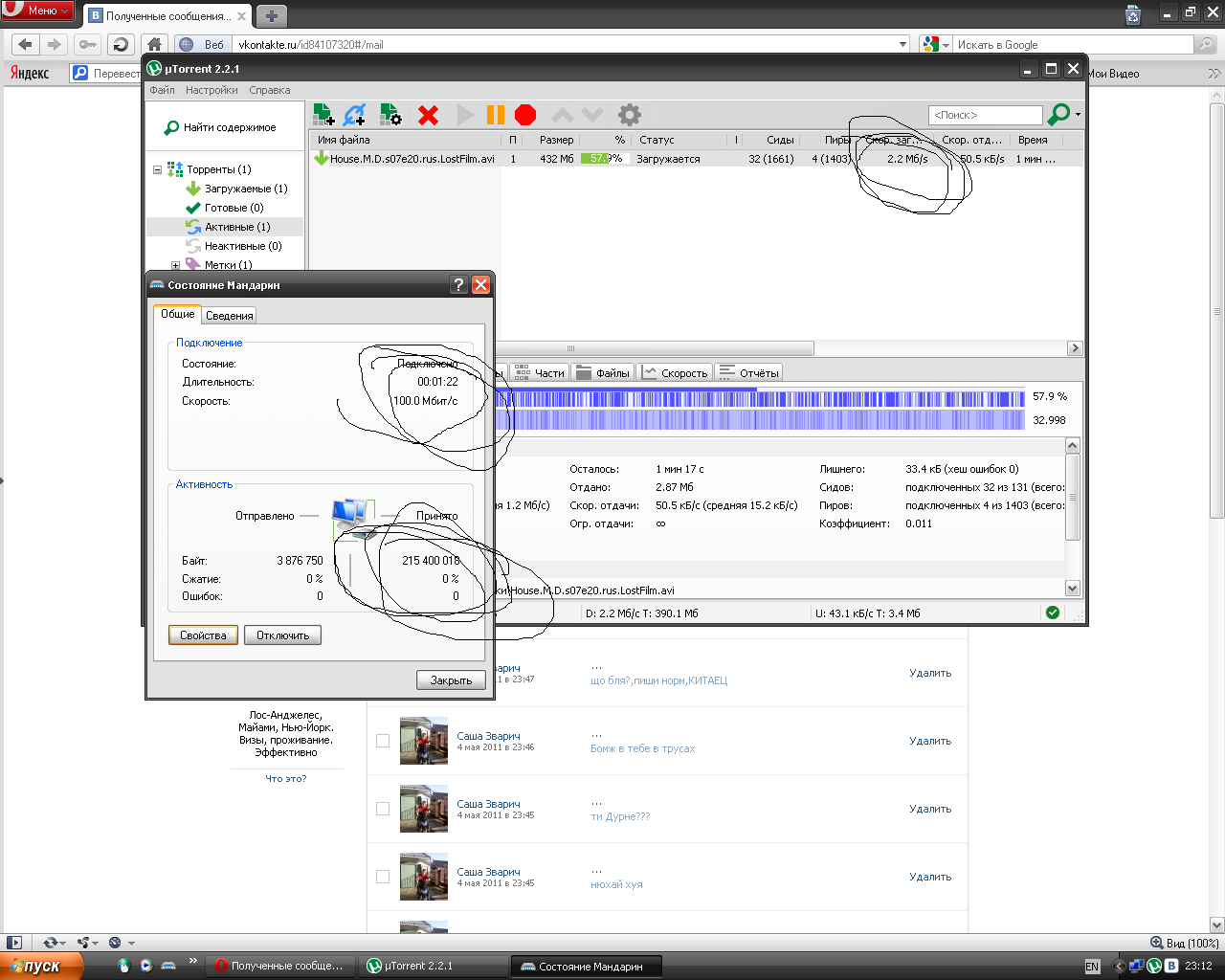Click Add Torrent from URL icon
This screenshot has height=980, width=1225.
355,115
